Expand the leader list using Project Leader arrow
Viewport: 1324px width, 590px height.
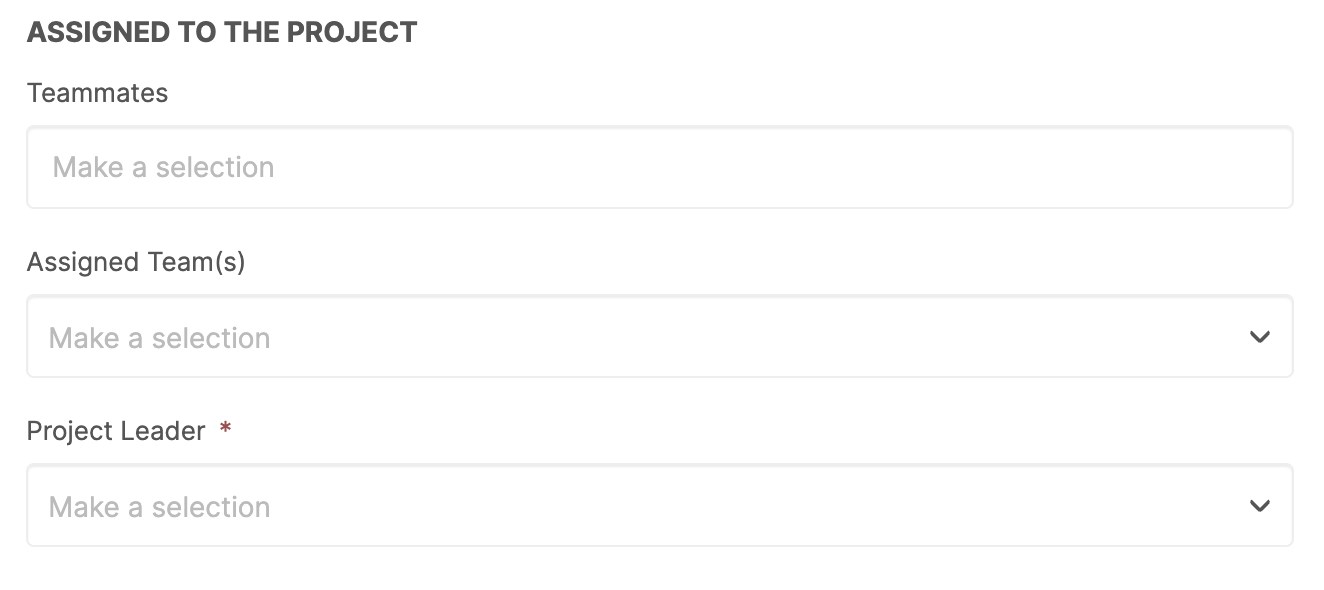[1259, 506]
